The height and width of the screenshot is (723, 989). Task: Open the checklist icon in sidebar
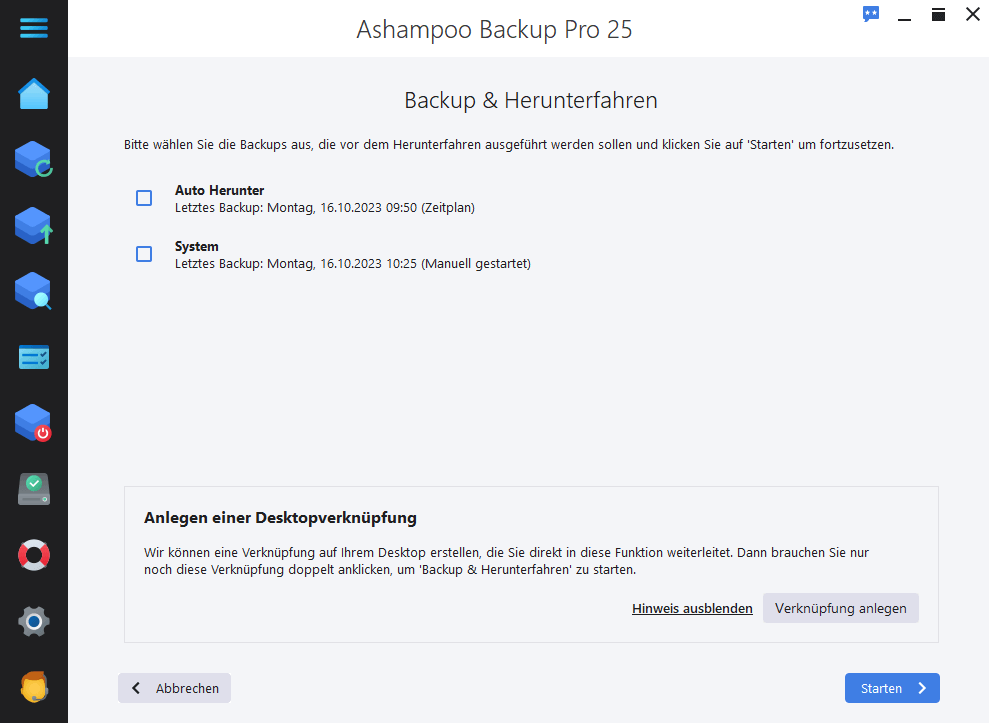33,357
